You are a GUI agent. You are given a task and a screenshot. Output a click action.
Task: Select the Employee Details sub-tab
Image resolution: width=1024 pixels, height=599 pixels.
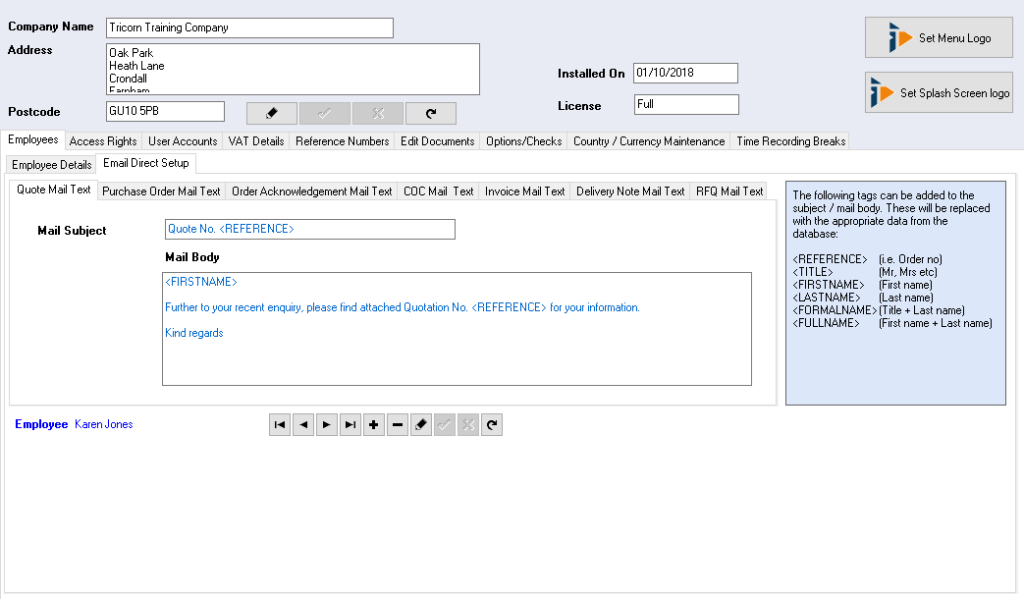click(51, 164)
